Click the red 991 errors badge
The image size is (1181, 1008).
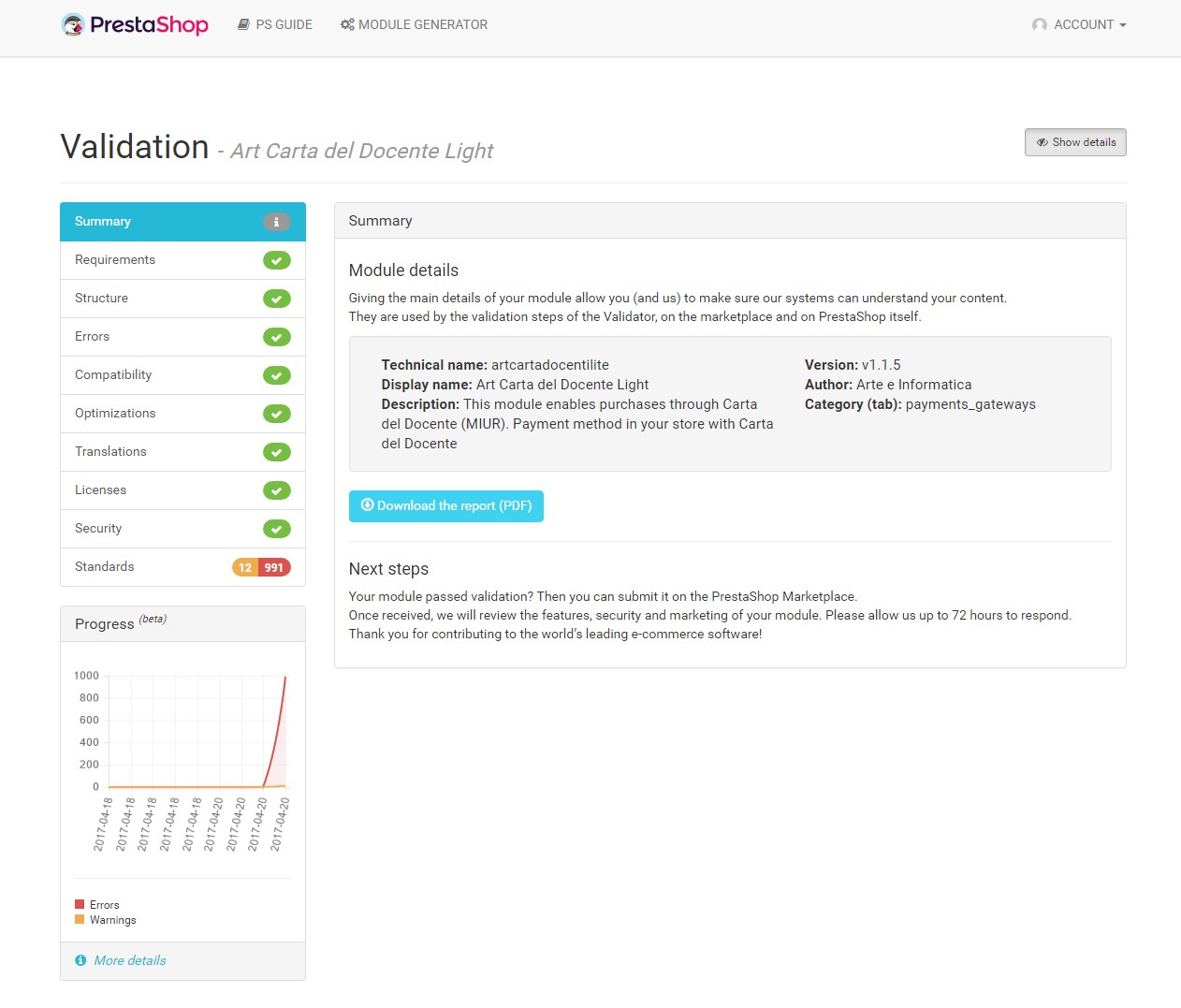(274, 567)
